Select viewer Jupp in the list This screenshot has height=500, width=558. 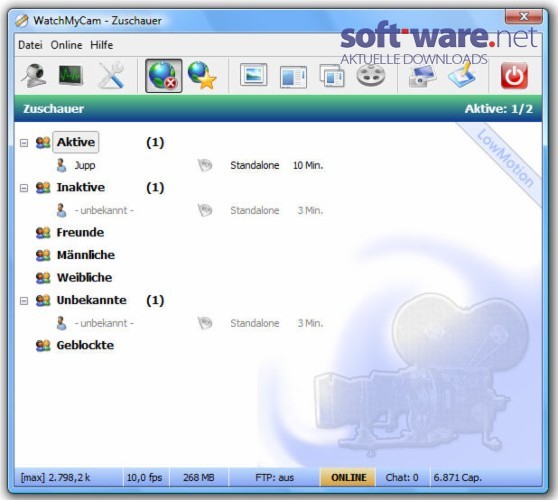coord(85,165)
